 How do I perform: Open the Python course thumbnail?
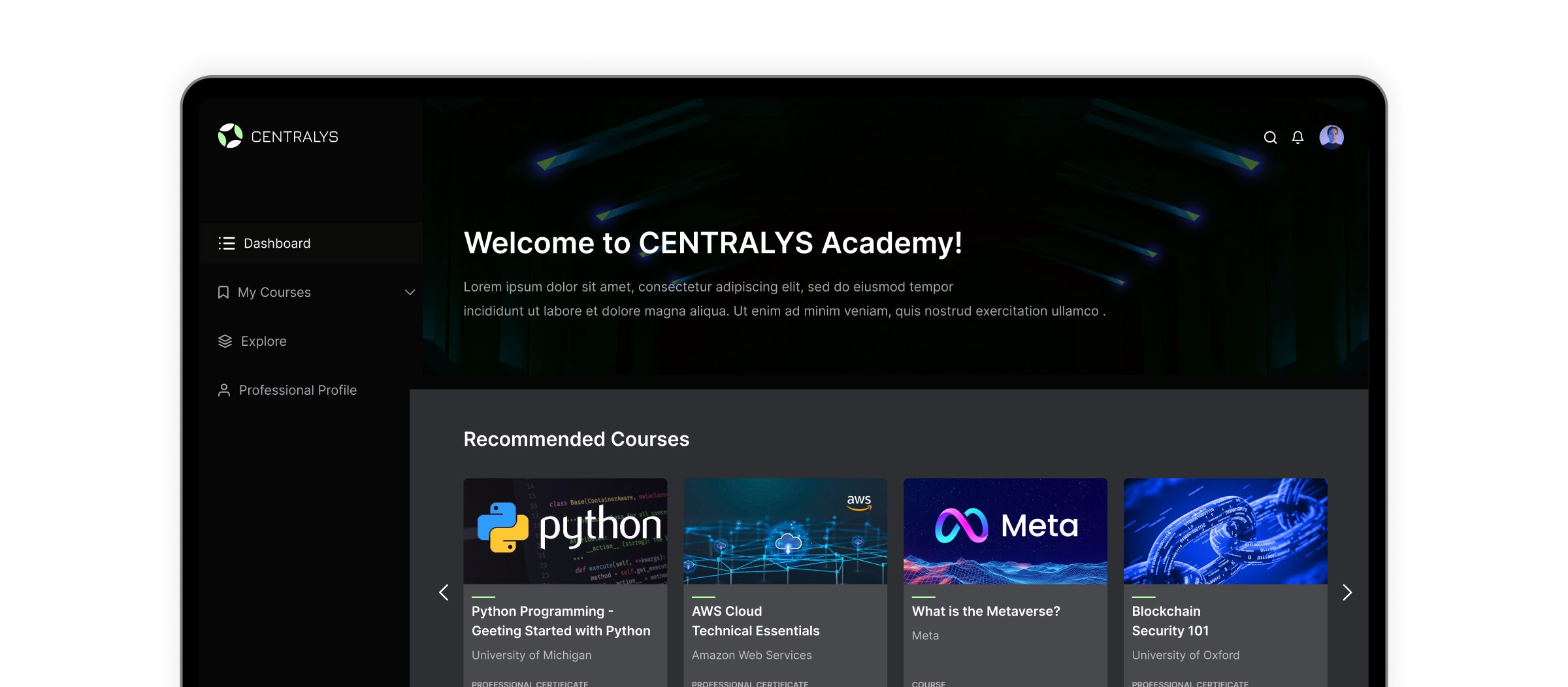click(x=565, y=531)
